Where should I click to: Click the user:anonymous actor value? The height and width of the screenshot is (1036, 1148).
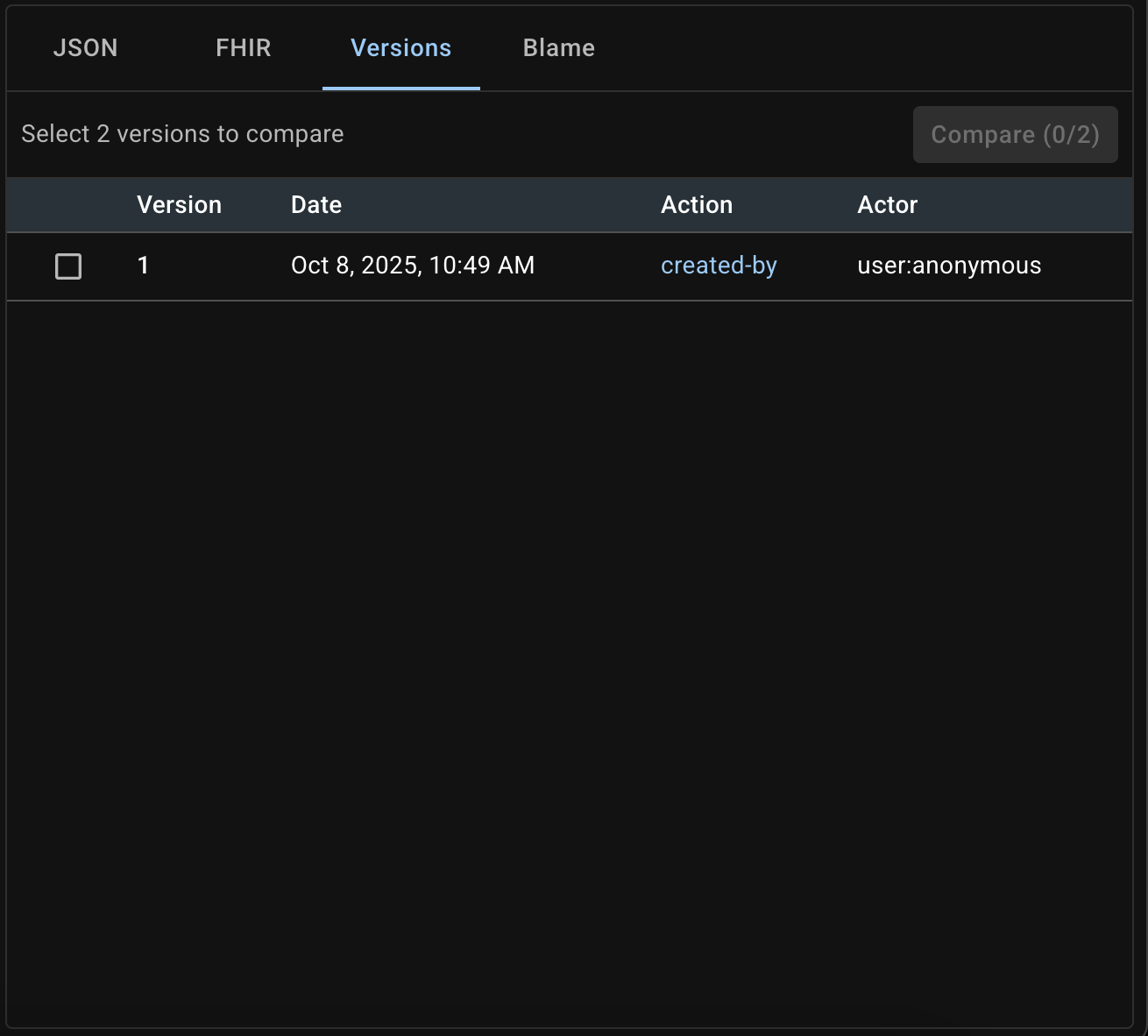tap(949, 266)
